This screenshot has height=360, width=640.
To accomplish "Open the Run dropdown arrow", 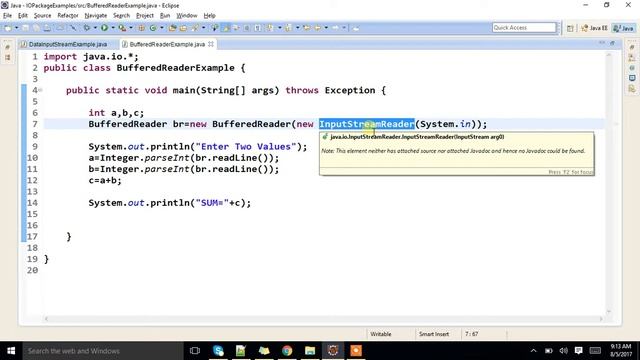I will [113, 28].
